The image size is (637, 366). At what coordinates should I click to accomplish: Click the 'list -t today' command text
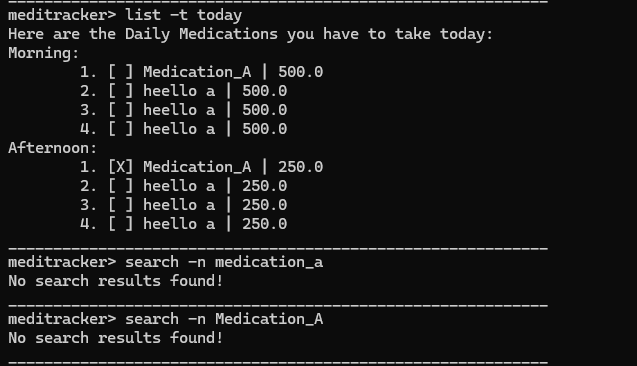[183, 15]
